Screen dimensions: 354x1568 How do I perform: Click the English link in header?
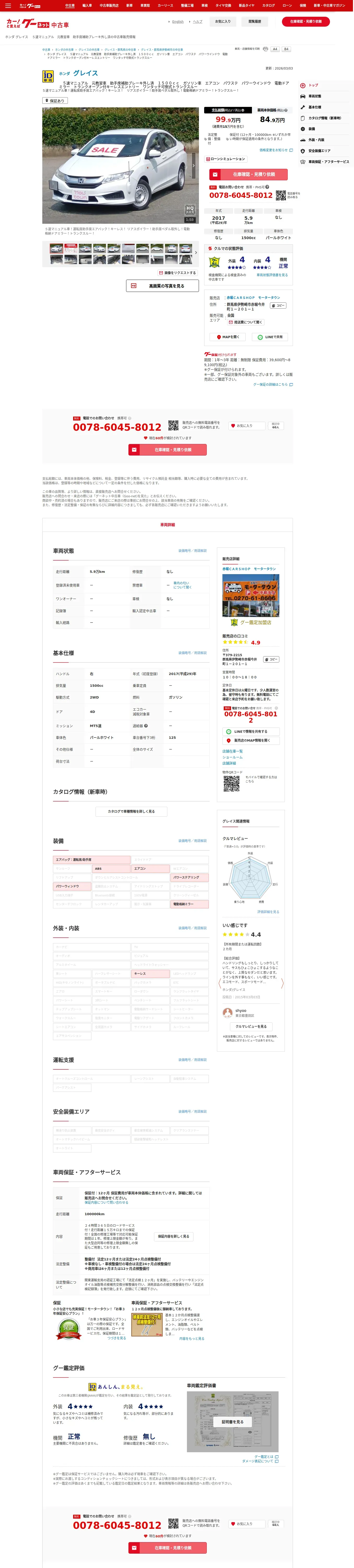pyautogui.click(x=178, y=21)
